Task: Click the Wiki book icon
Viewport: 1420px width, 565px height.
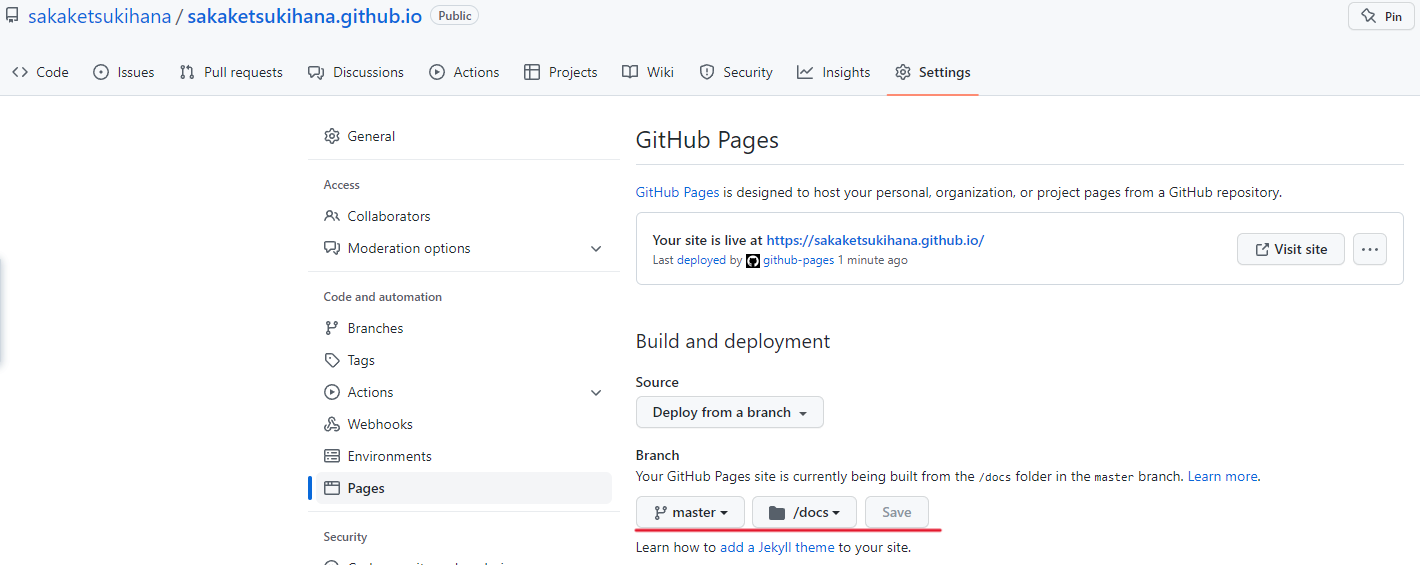Action: [630, 72]
